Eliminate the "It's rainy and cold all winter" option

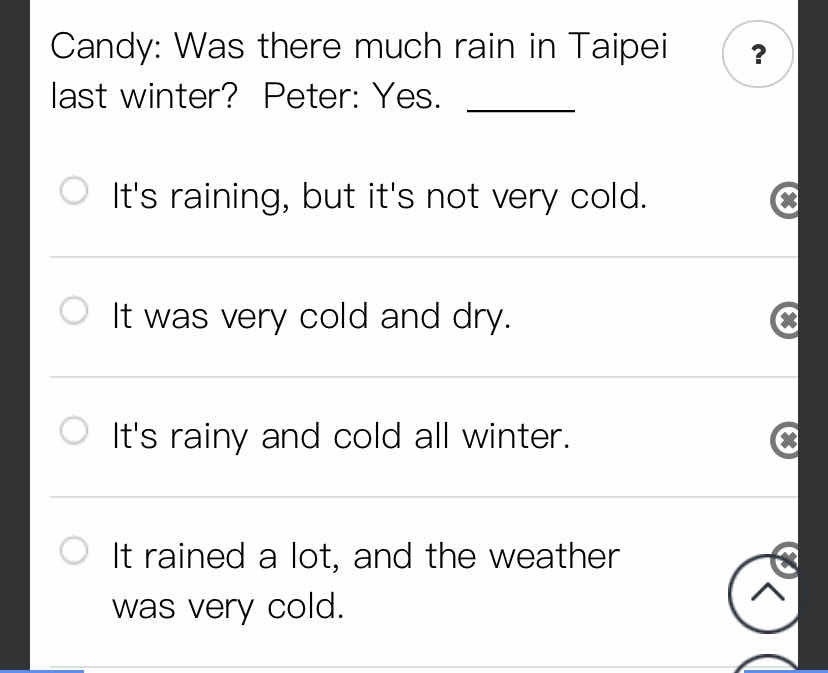785,440
